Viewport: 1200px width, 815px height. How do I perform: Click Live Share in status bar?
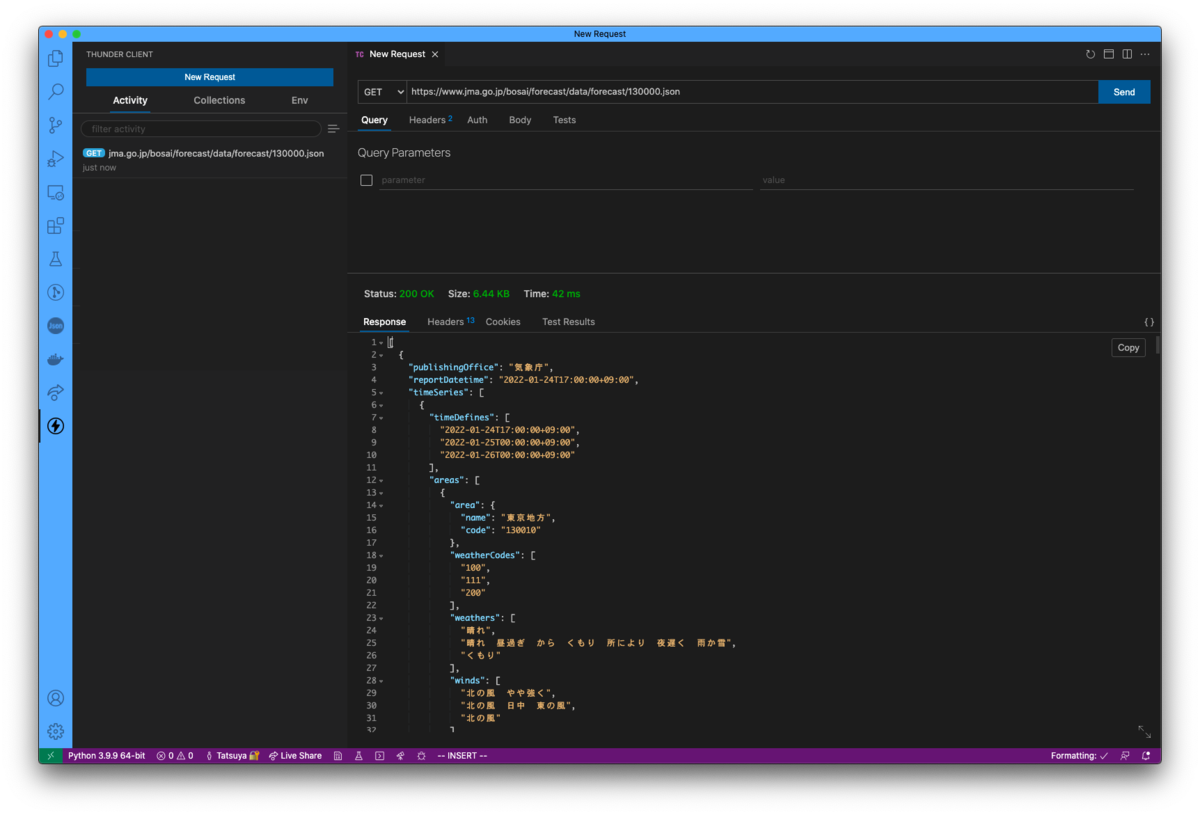[295, 756]
